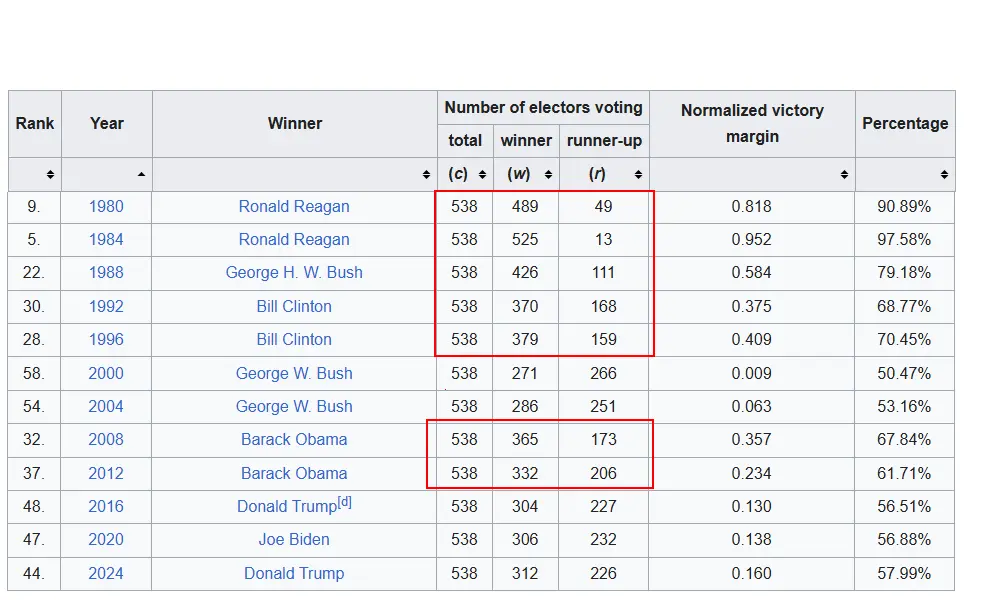Viewport: 981px width, 600px height.
Task: Open the 2012 election year link
Action: tap(106, 473)
